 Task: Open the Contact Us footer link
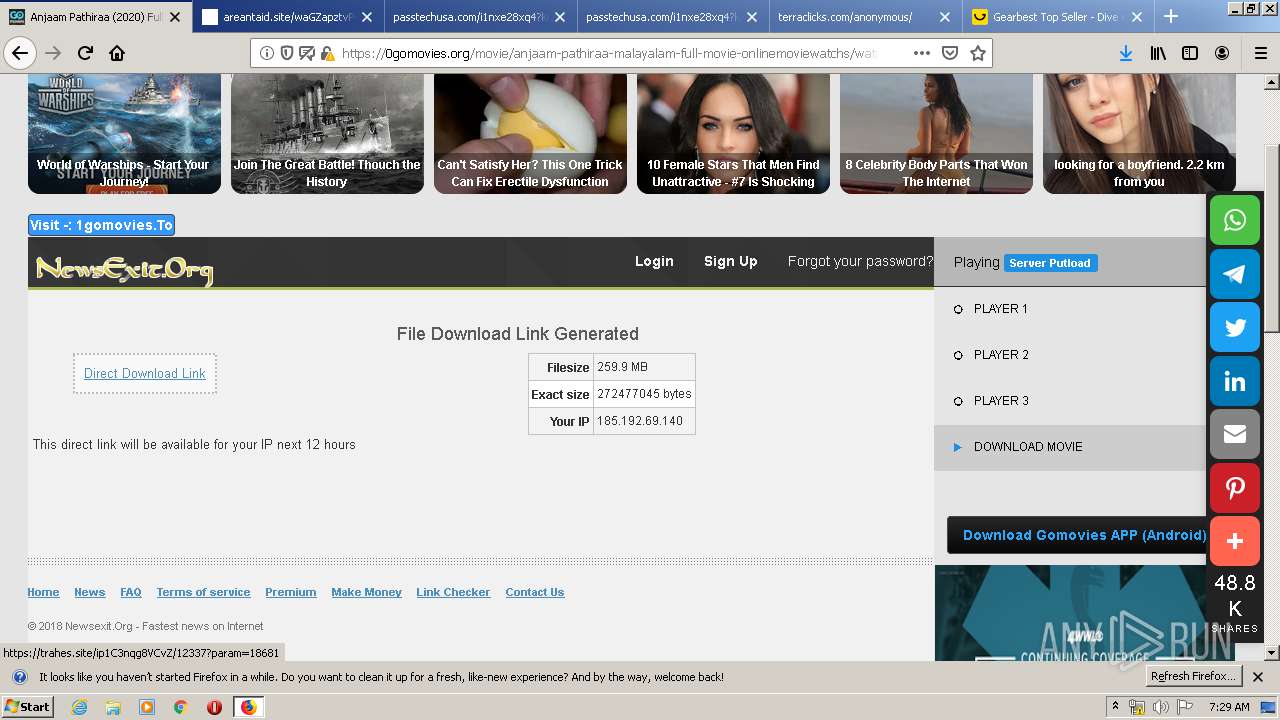coord(535,592)
